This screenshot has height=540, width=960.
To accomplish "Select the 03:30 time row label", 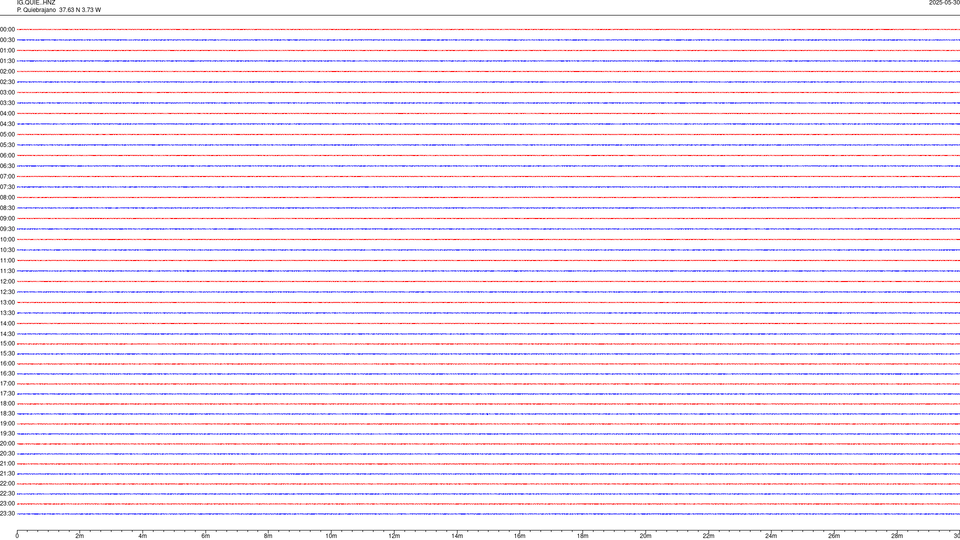I will click(x=7, y=103).
